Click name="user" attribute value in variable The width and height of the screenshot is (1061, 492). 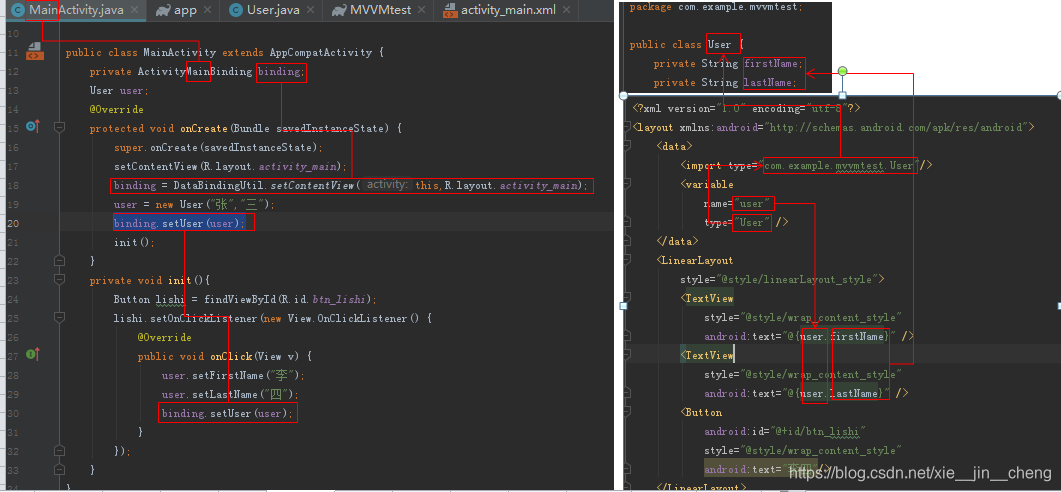pos(751,203)
